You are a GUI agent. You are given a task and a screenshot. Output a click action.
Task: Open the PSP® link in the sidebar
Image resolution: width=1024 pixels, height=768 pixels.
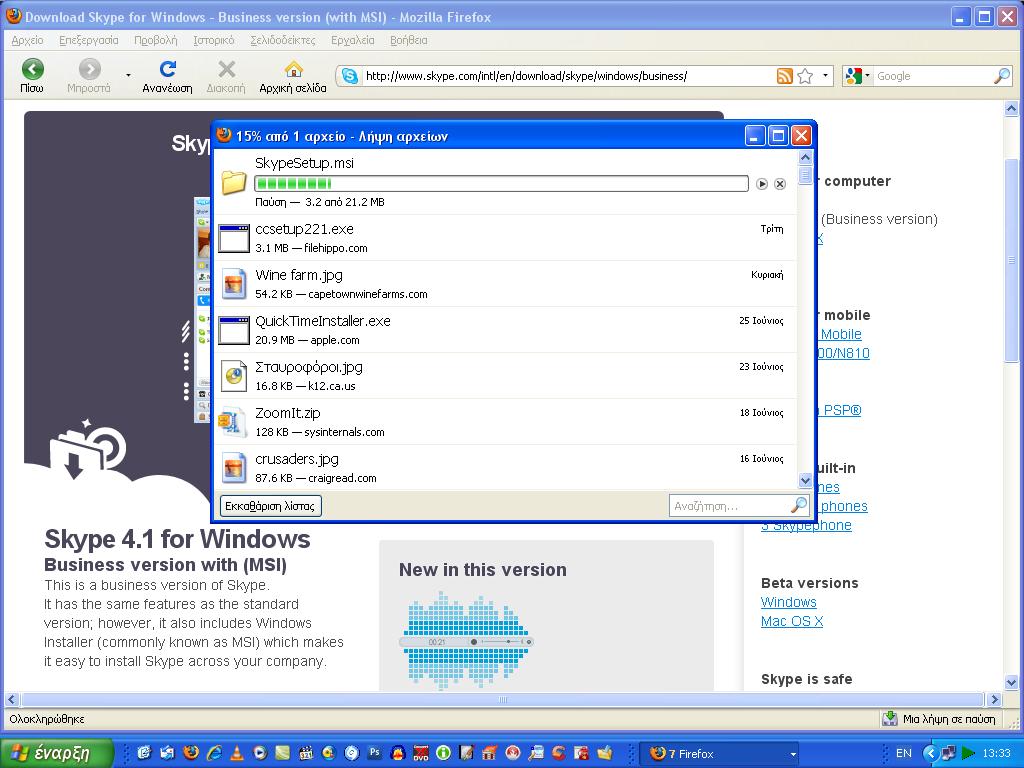point(841,410)
